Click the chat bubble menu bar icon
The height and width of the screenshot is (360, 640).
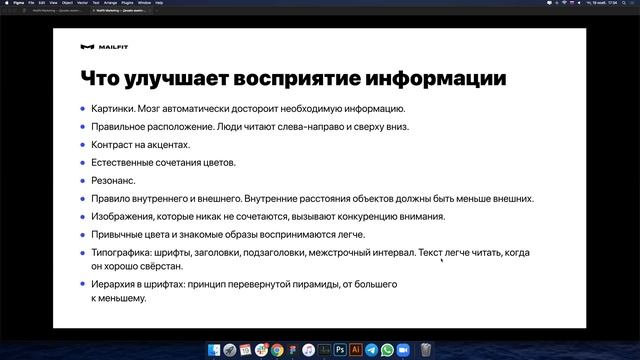point(549,3)
